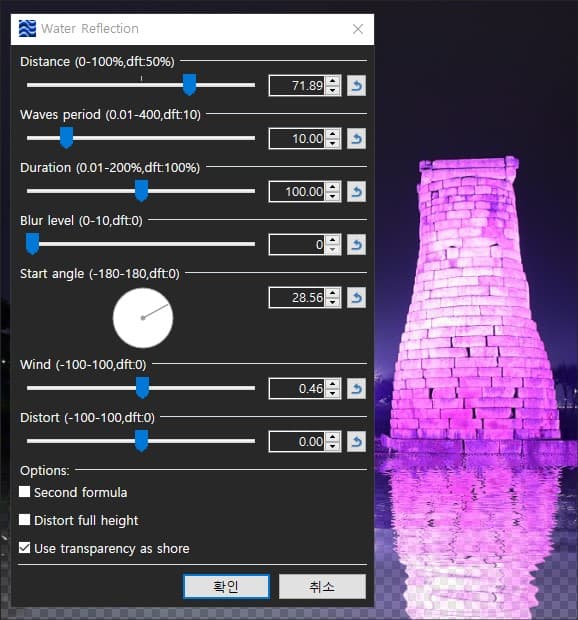Close the Water Reflection dialog
The height and width of the screenshot is (620, 578).
click(358, 29)
